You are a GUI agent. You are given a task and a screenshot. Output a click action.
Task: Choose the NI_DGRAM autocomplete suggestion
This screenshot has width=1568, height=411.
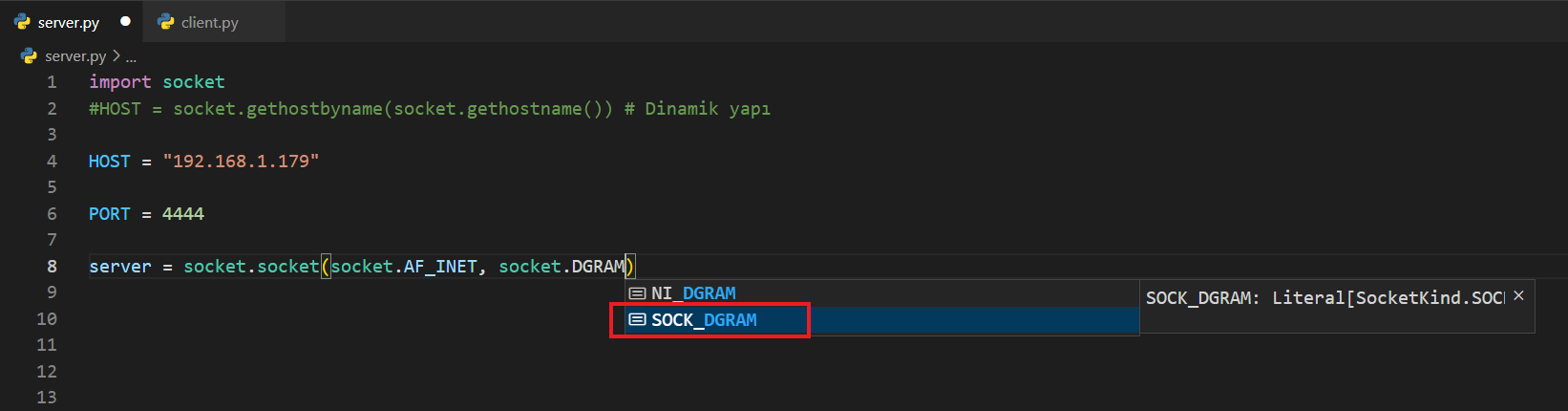[693, 293]
